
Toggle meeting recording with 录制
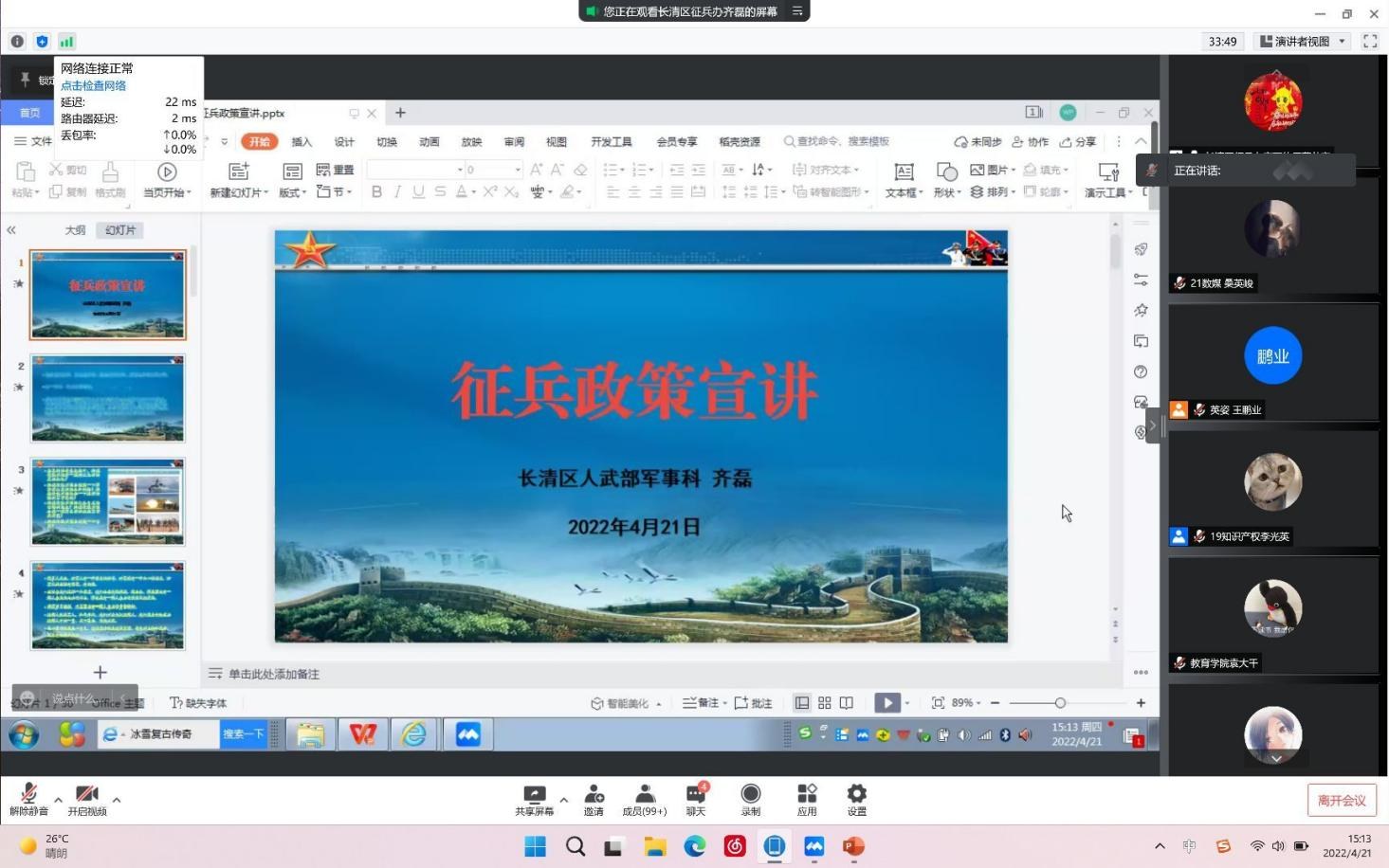[751, 799]
